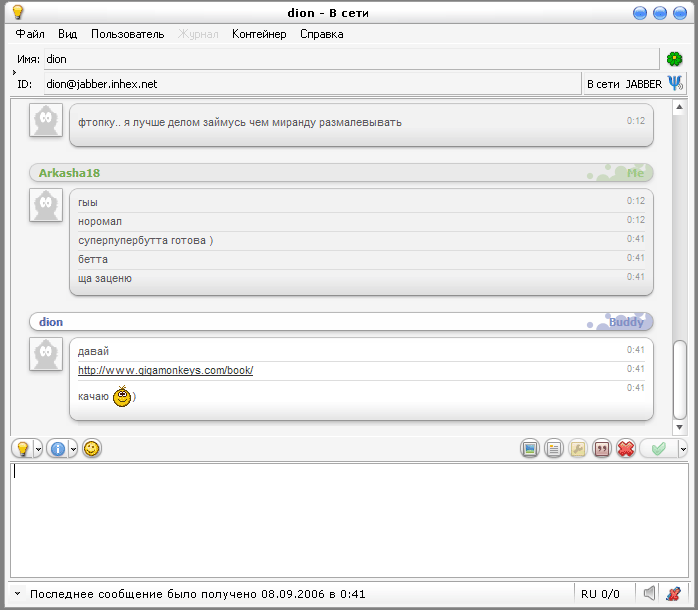Open the Пользователь menu
698x610 pixels.
point(128,34)
